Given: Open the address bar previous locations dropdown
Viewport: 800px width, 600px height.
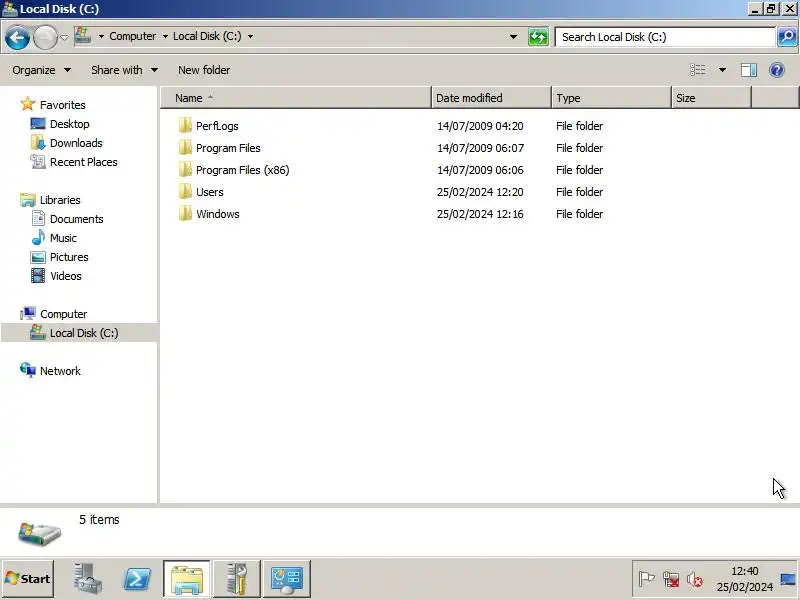Looking at the screenshot, I should click(x=513, y=37).
